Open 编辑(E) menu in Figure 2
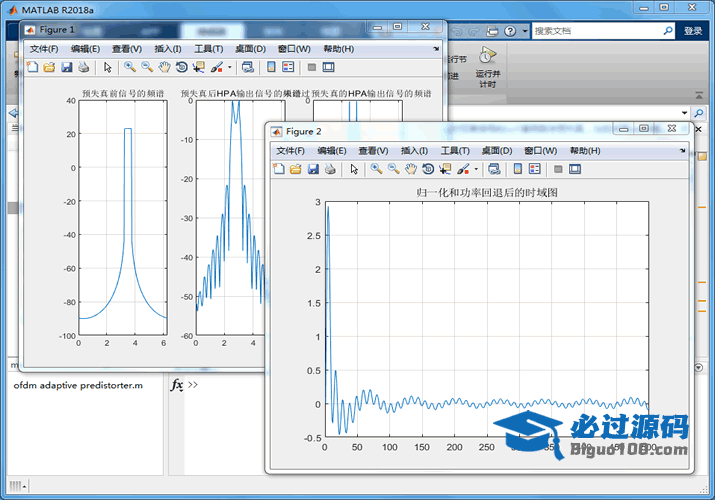This screenshot has width=715, height=500. pos(332,151)
